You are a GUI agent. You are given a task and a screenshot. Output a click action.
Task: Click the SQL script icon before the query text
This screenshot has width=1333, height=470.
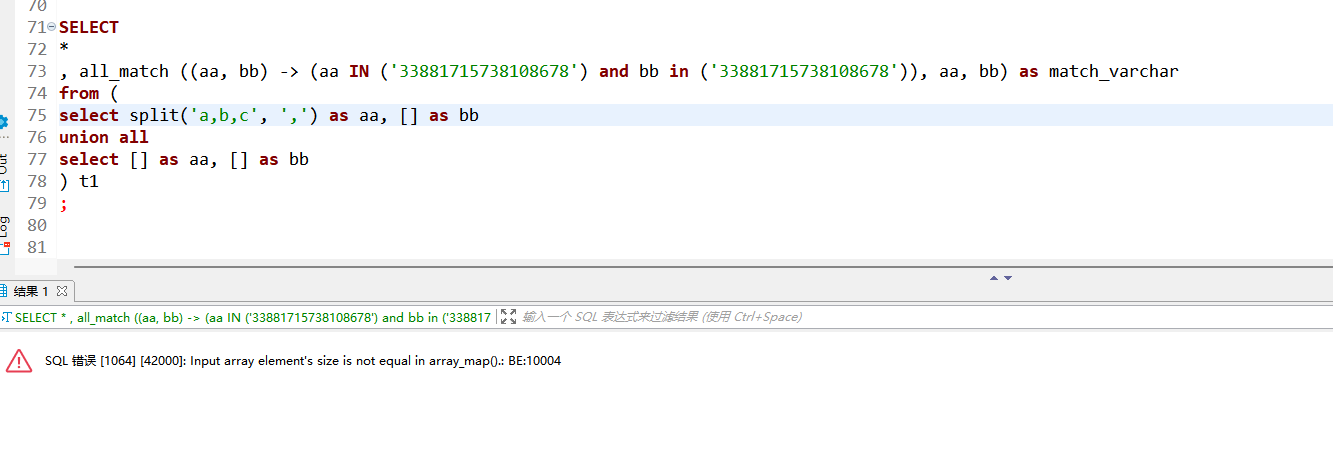pyautogui.click(x=5, y=317)
